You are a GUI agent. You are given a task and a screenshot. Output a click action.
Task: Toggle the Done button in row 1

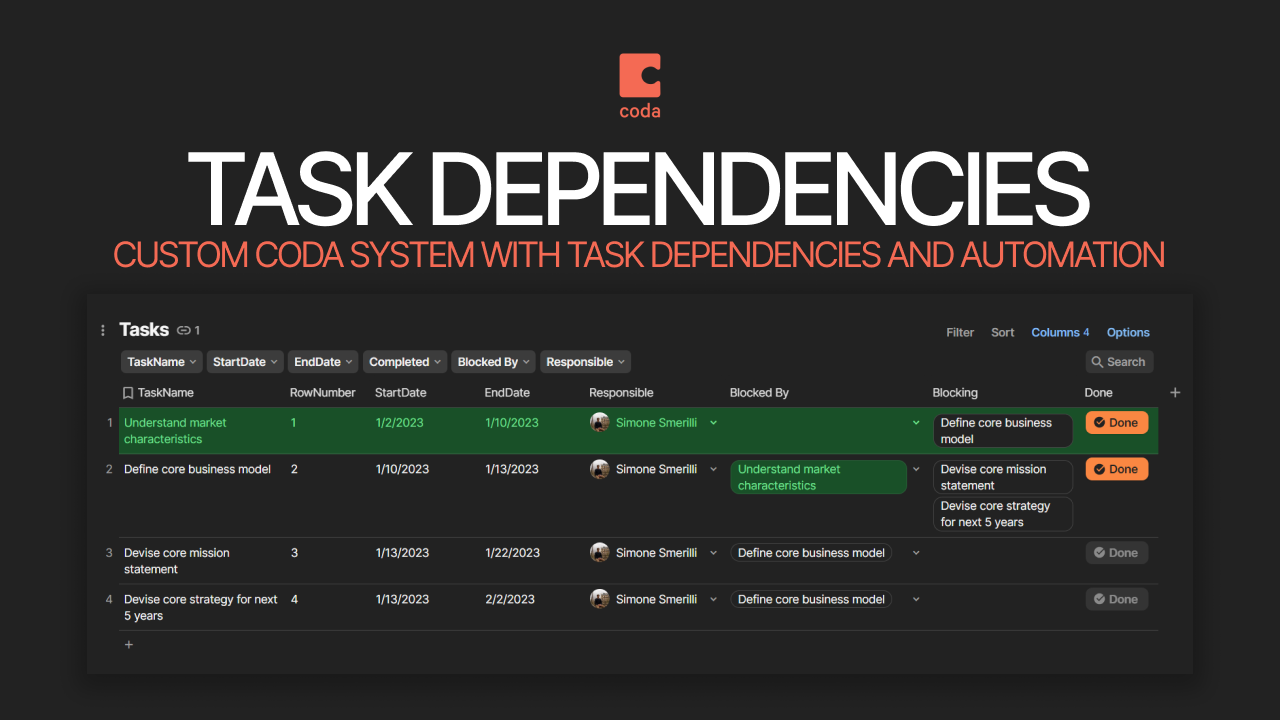coord(1116,423)
